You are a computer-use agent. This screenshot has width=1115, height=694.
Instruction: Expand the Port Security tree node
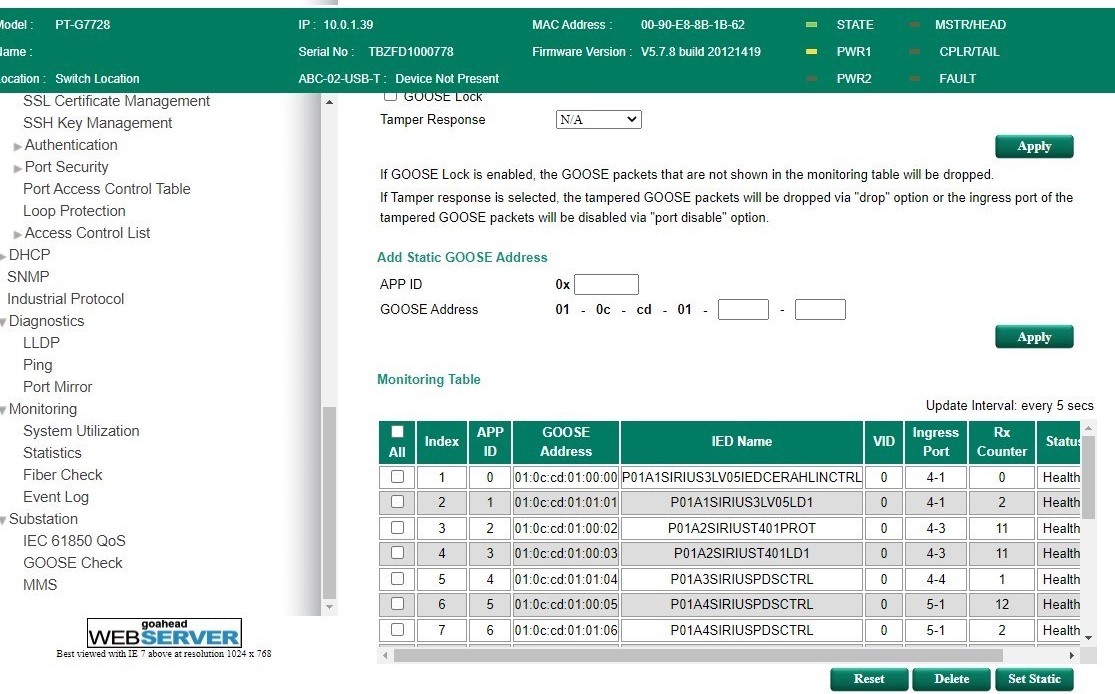[18, 168]
